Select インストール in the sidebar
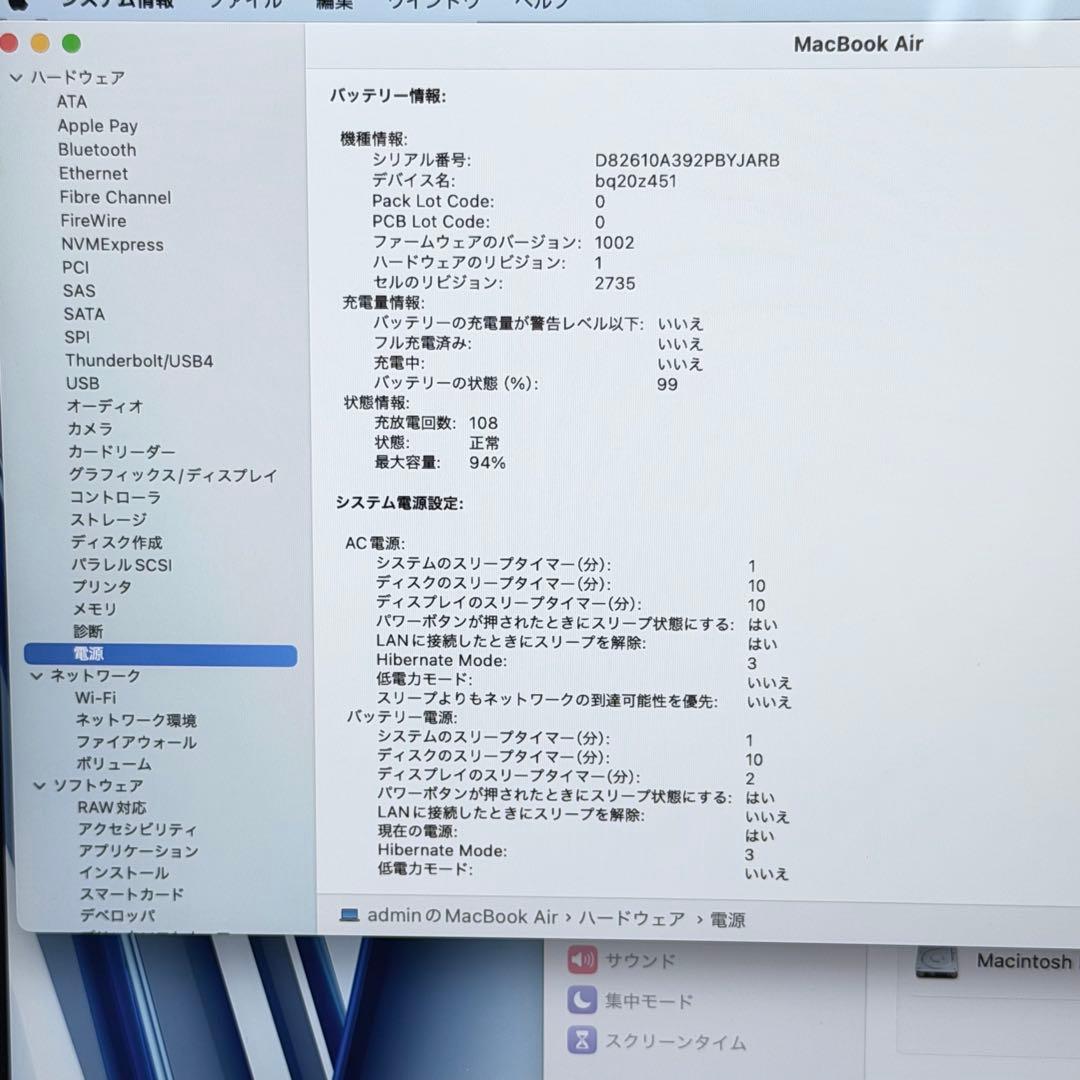This screenshot has width=1080, height=1080. click(x=124, y=873)
